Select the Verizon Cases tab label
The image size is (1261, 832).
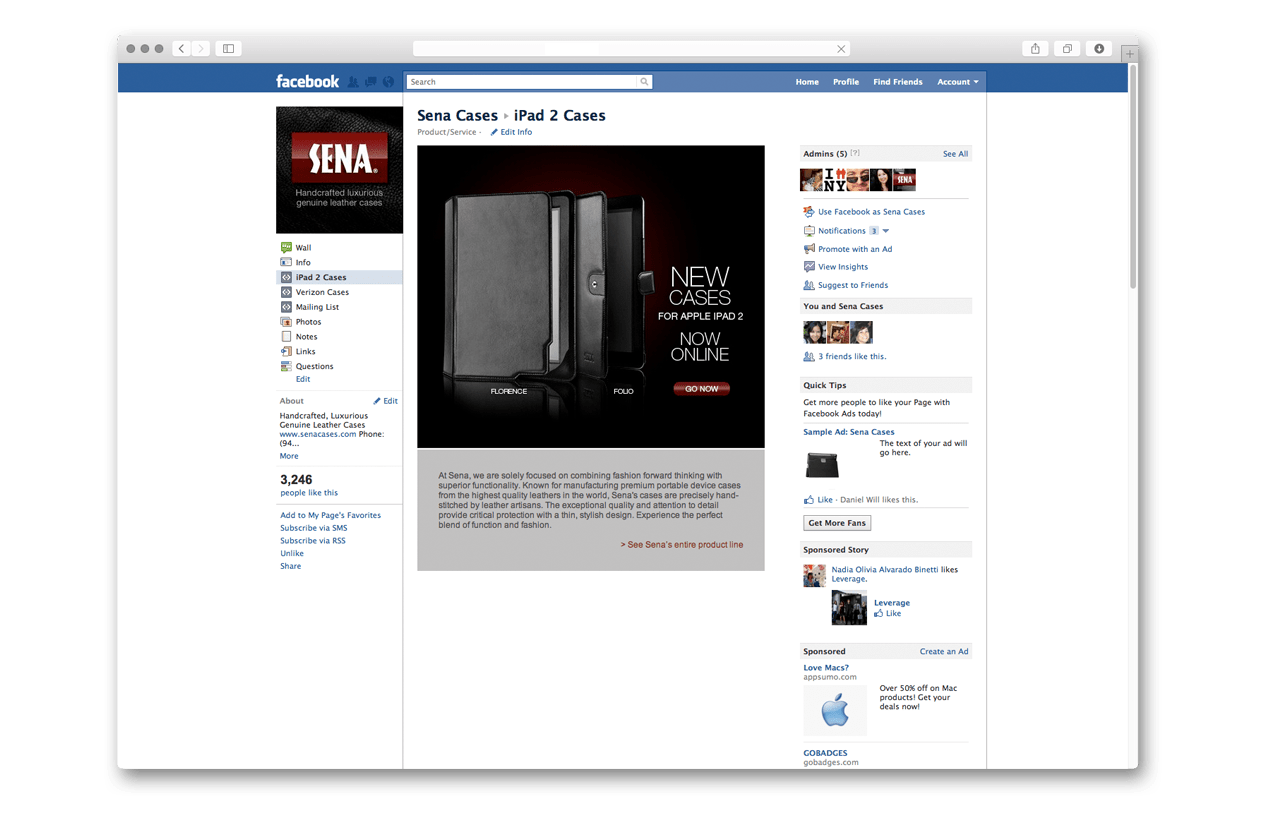(322, 292)
